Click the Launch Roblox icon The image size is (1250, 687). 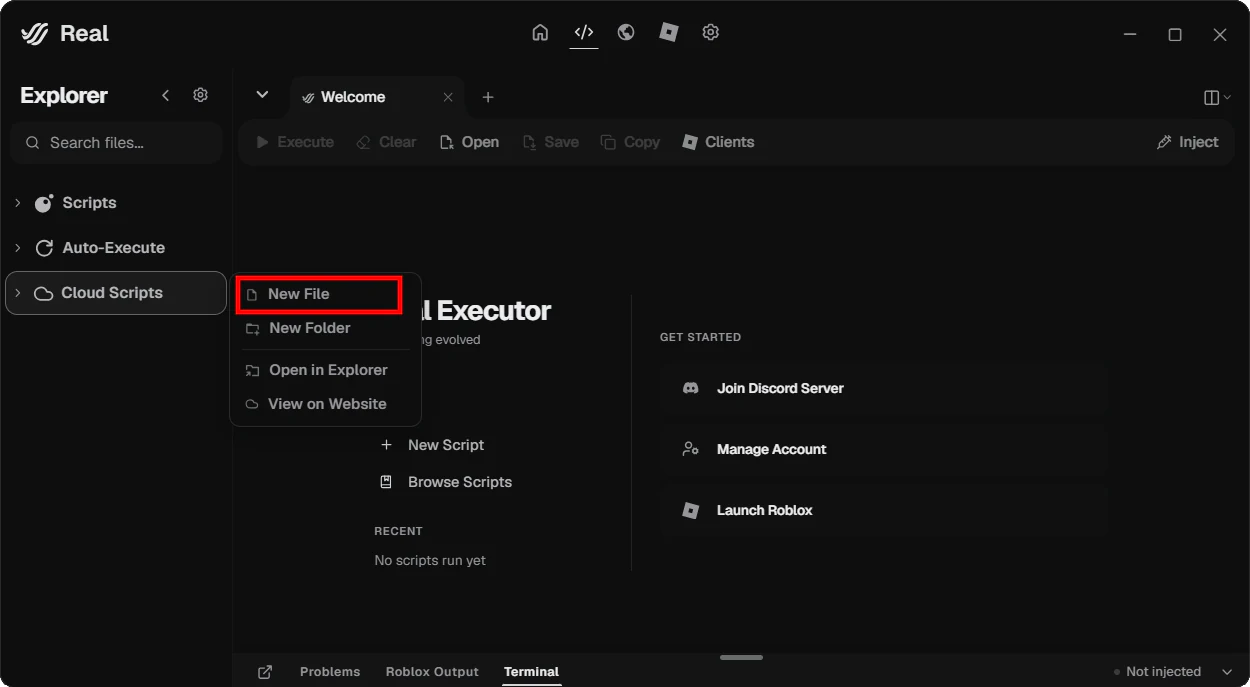point(690,510)
